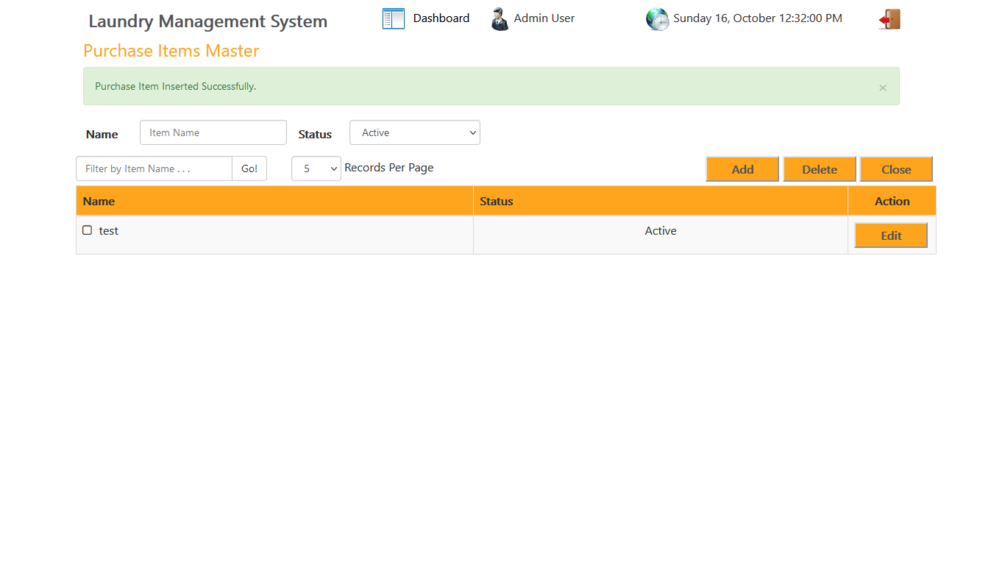The image size is (1005, 565).
Task: Click the test item name
Action: click(x=108, y=231)
